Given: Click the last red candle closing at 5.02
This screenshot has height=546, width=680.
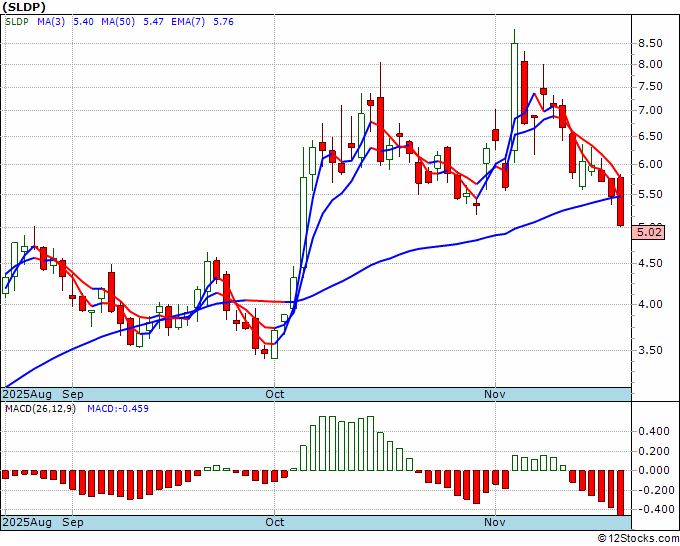Looking at the screenshot, I should tap(621, 201).
